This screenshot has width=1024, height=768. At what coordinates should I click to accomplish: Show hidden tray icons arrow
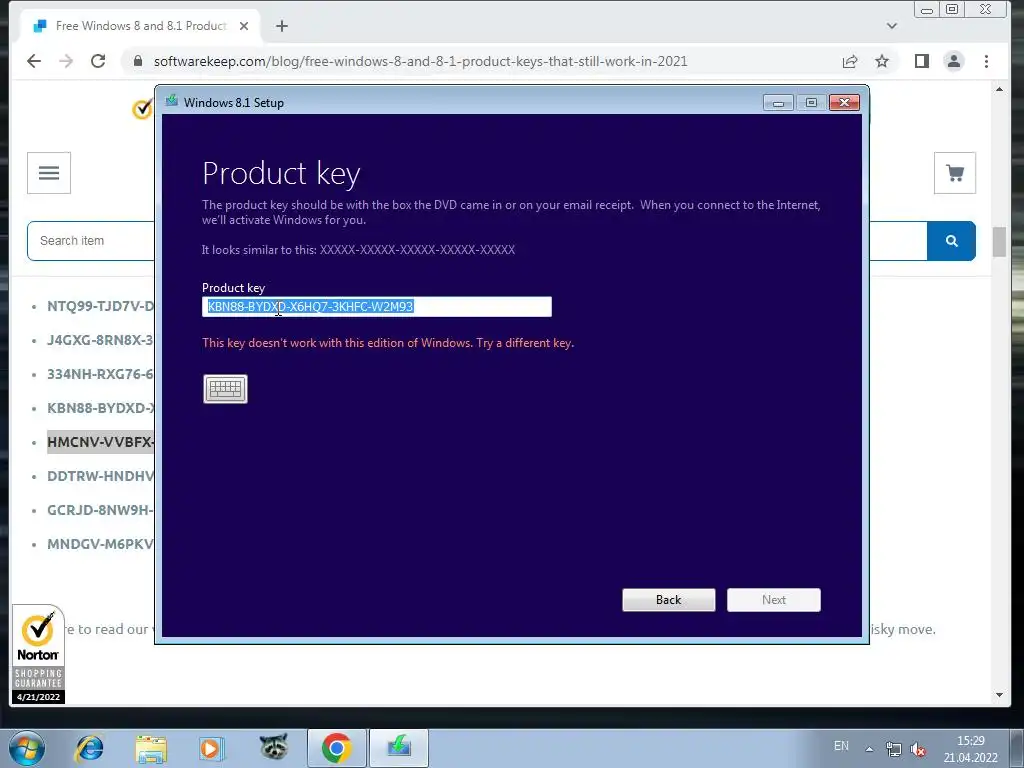tap(869, 749)
